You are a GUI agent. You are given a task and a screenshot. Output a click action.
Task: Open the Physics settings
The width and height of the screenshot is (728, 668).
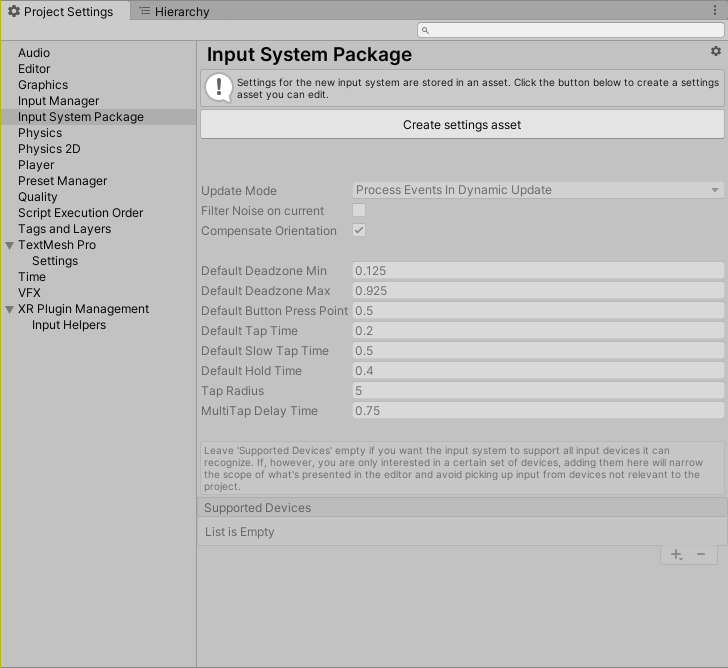40,133
